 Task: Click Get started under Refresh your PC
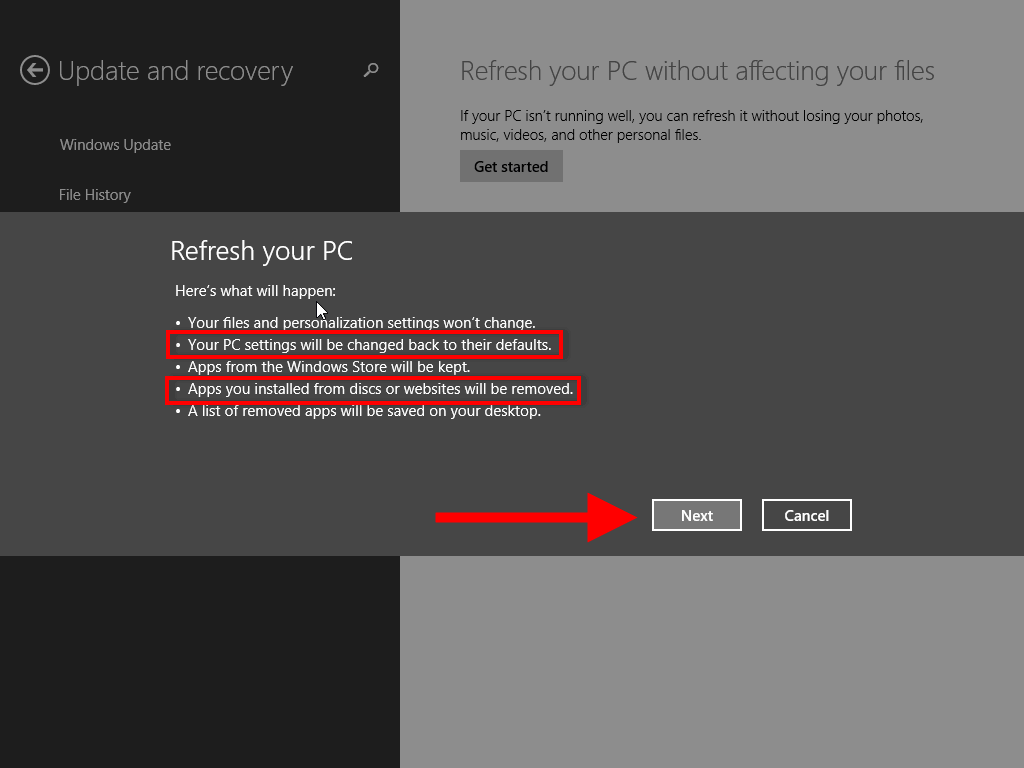click(511, 167)
